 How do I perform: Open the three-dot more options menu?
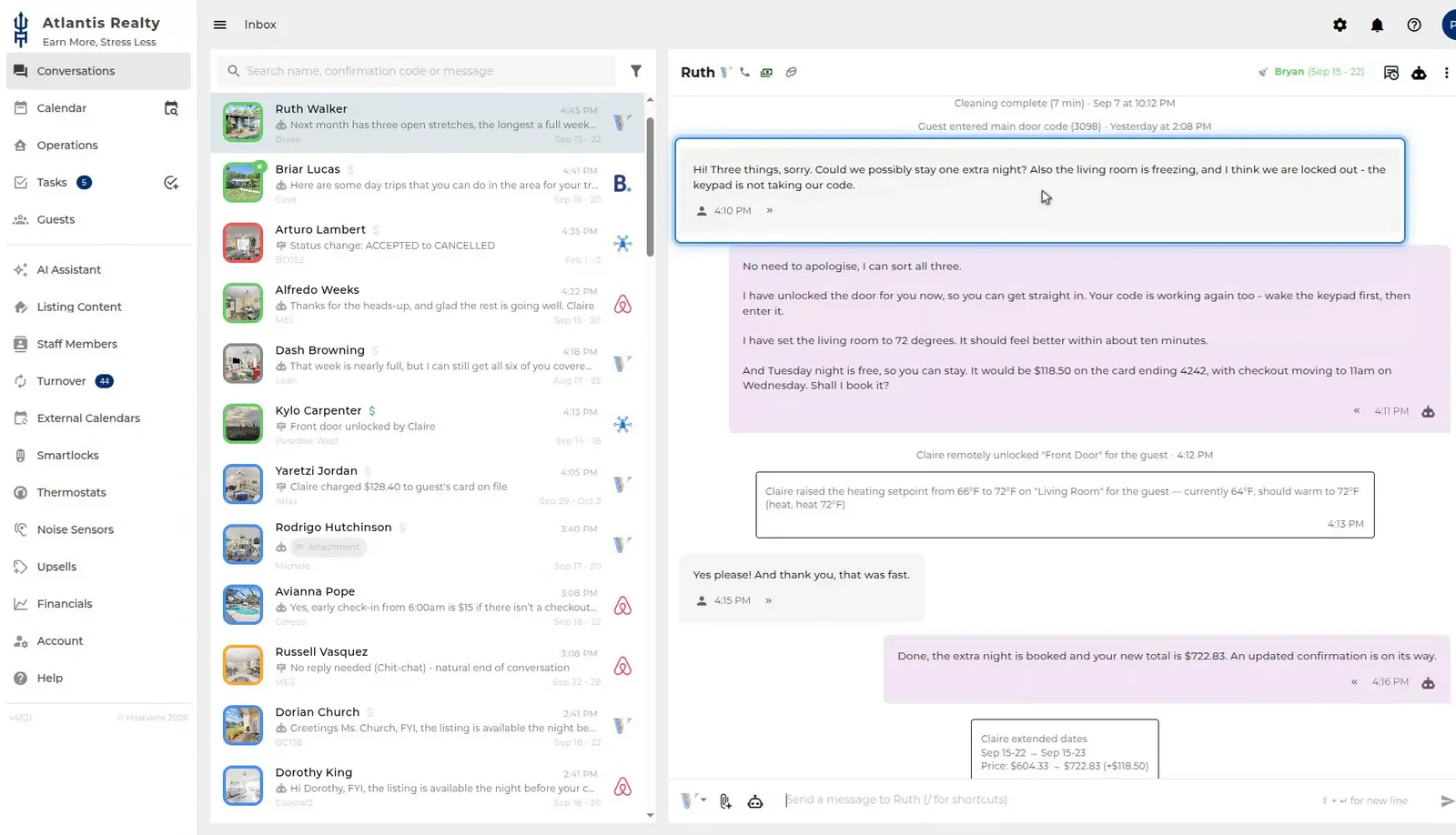click(1446, 73)
